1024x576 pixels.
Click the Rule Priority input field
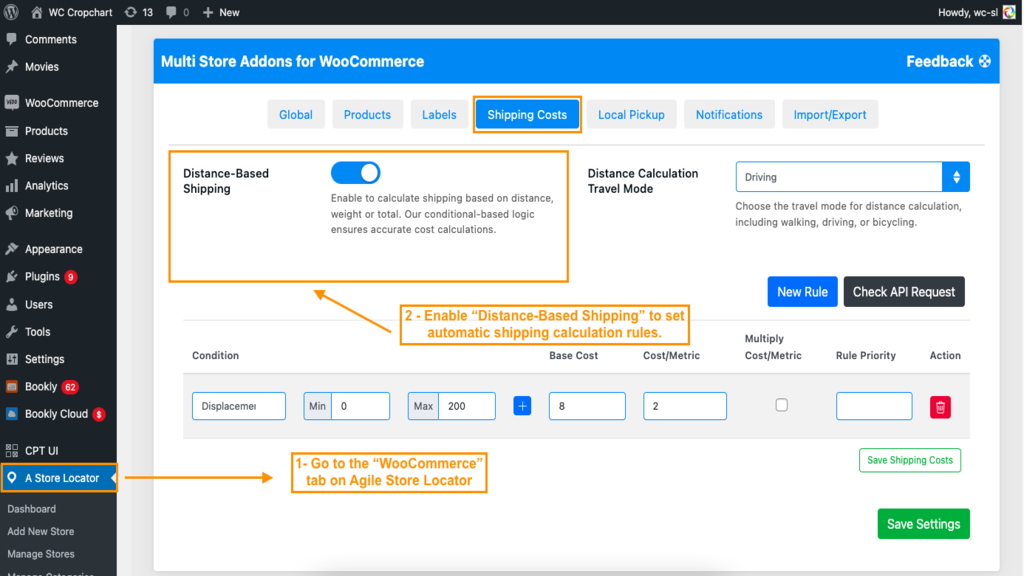874,406
